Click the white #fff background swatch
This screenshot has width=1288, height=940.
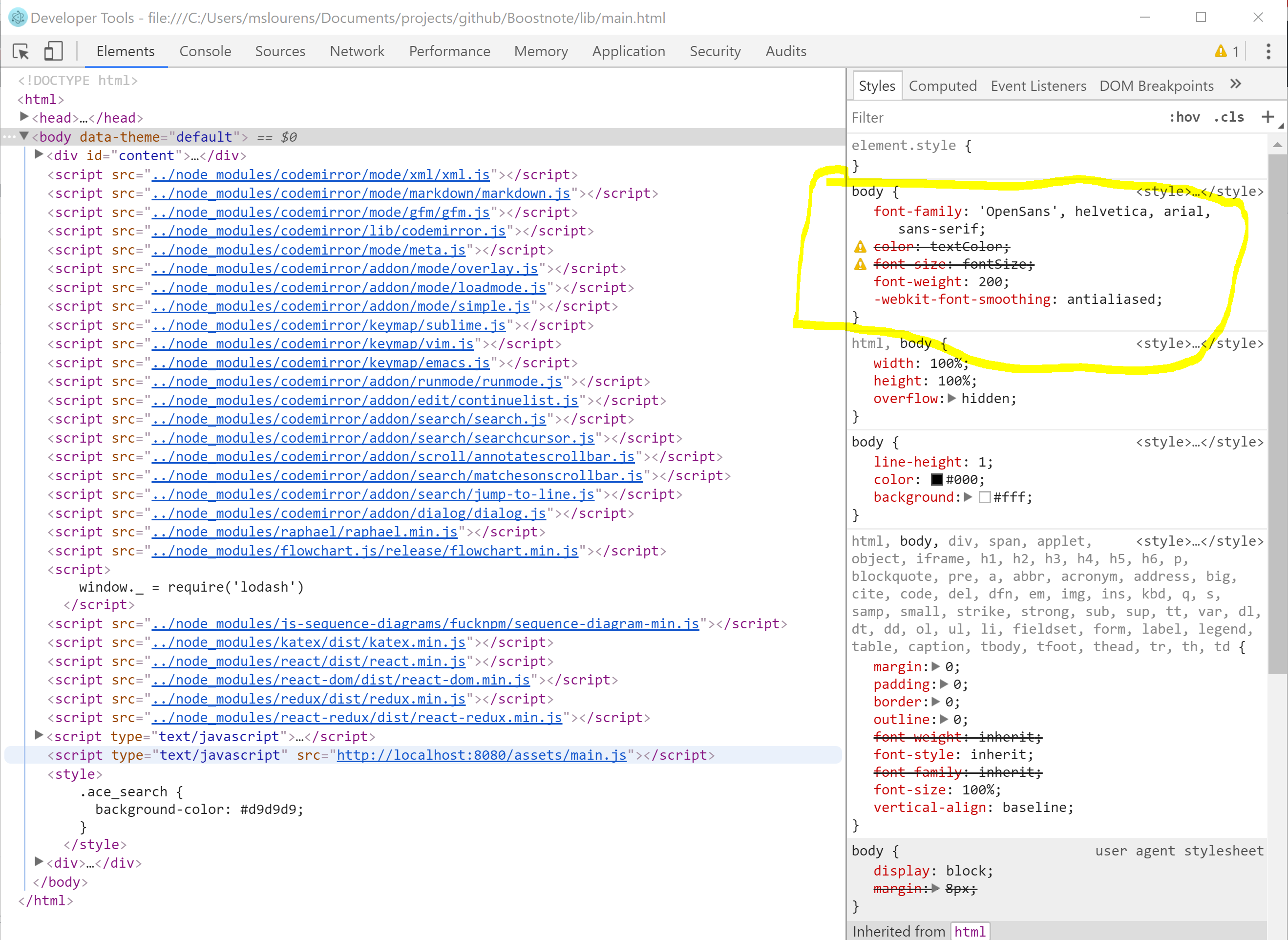coord(985,497)
